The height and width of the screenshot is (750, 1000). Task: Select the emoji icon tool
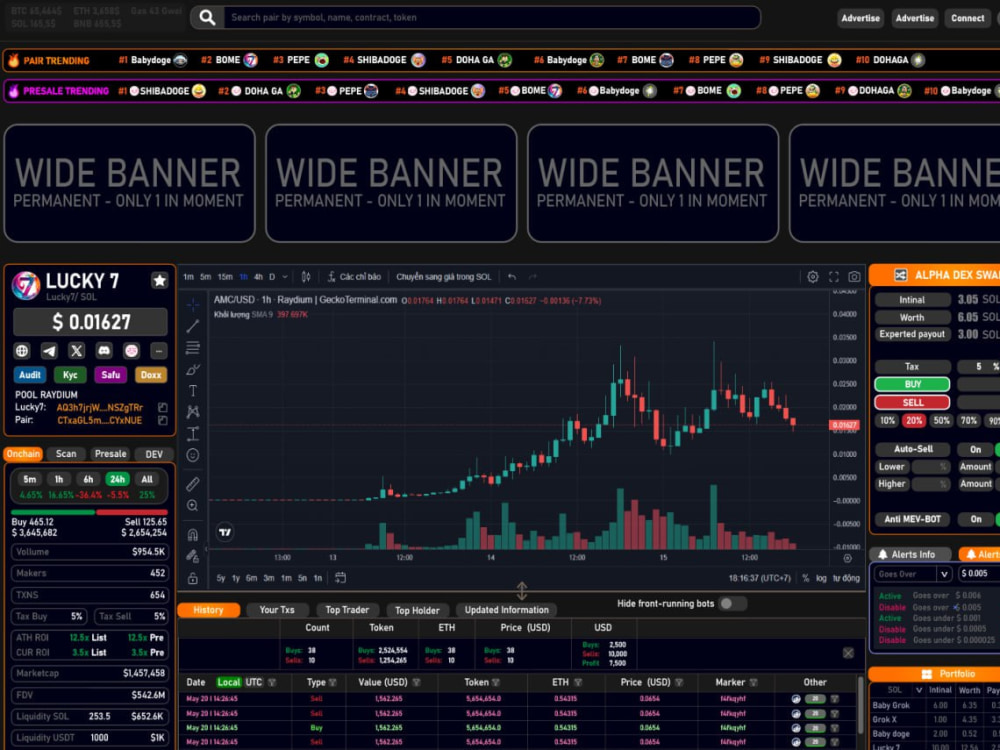tap(193, 455)
